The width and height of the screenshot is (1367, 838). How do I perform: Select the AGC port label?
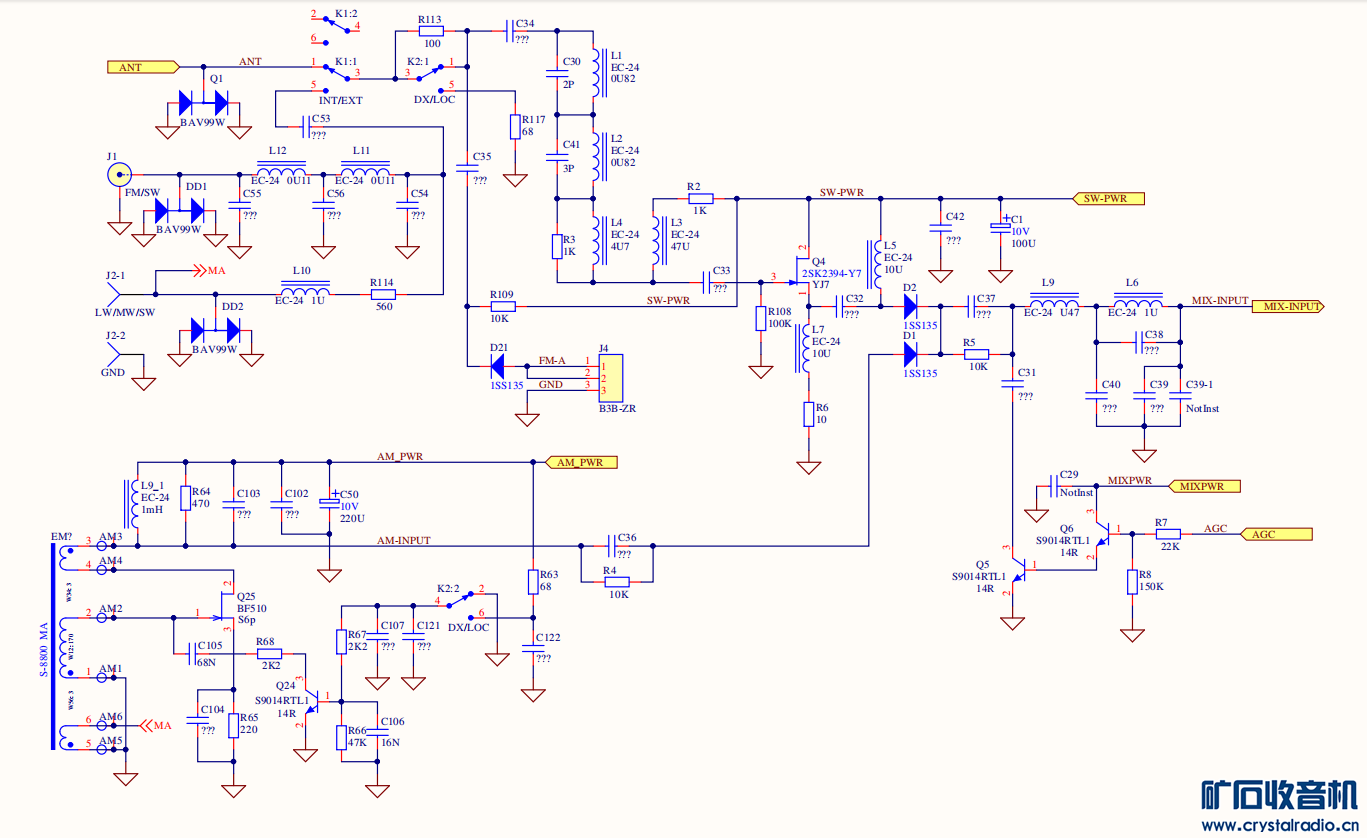click(x=1276, y=534)
